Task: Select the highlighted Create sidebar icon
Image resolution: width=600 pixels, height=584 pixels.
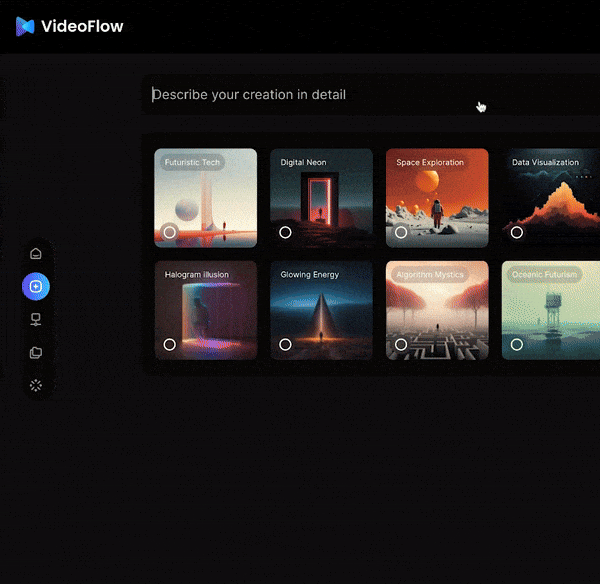Action: (36, 286)
